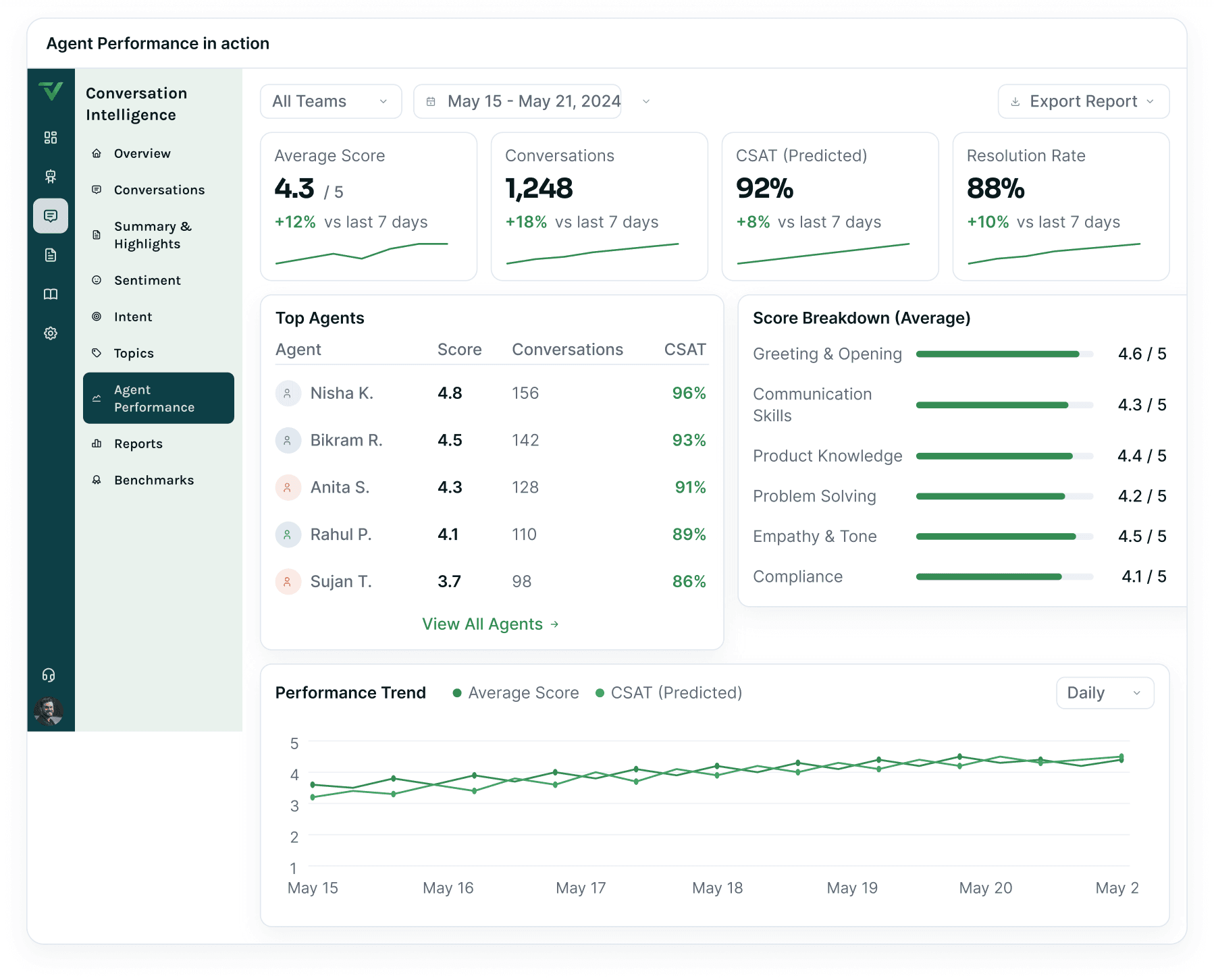Click the download icon in Export Report
Viewport: 1214px width, 980px height.
tap(1015, 102)
